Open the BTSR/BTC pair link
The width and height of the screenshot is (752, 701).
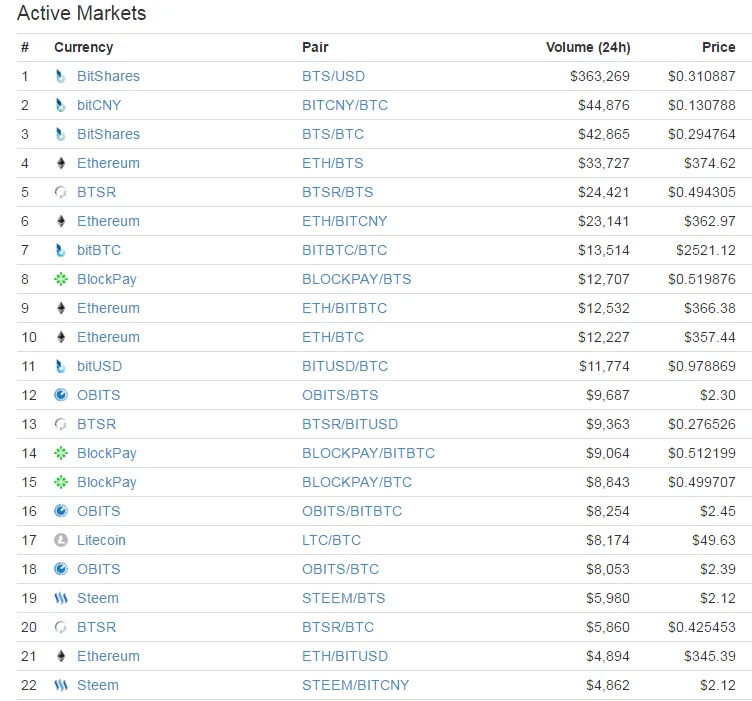[x=338, y=627]
